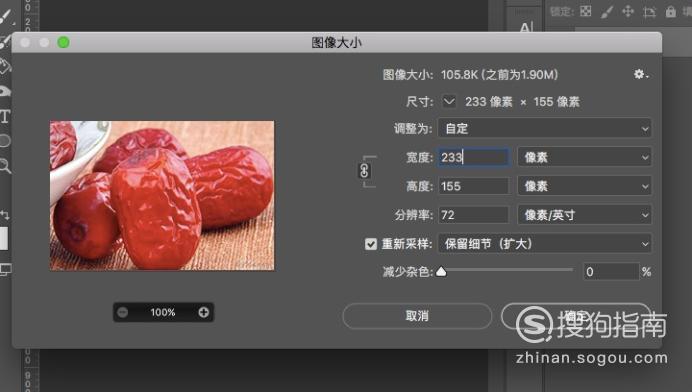Screen dimensions: 692x392
Task: Click the confirm button right of 取消
Action: [x=575, y=316]
